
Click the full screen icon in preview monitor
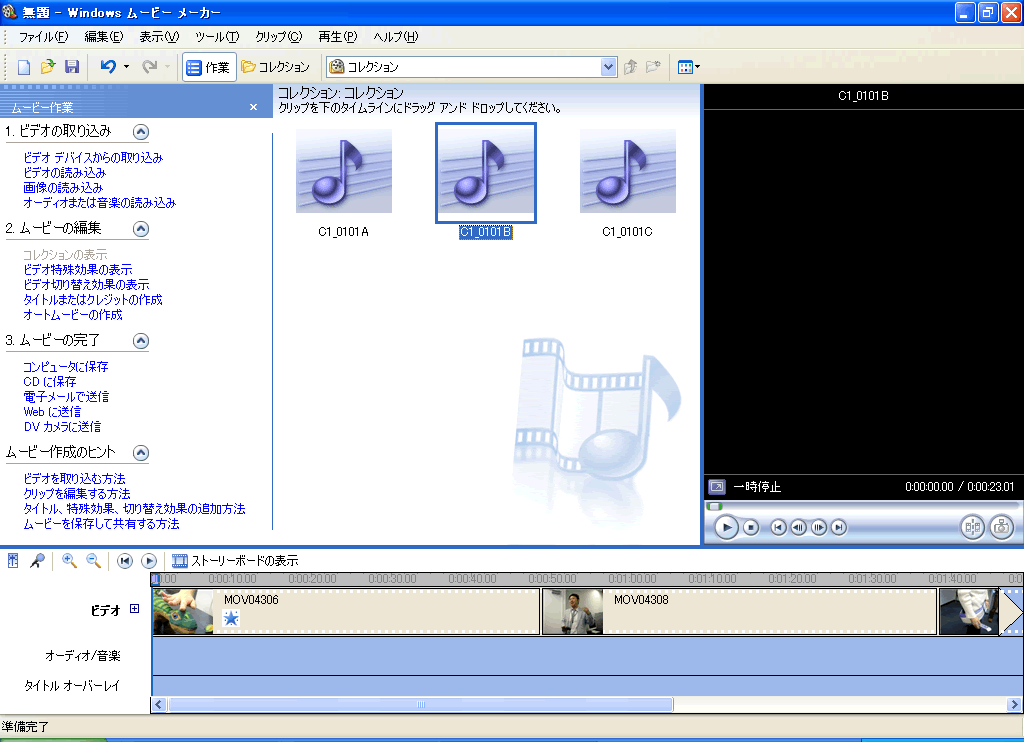pos(717,487)
